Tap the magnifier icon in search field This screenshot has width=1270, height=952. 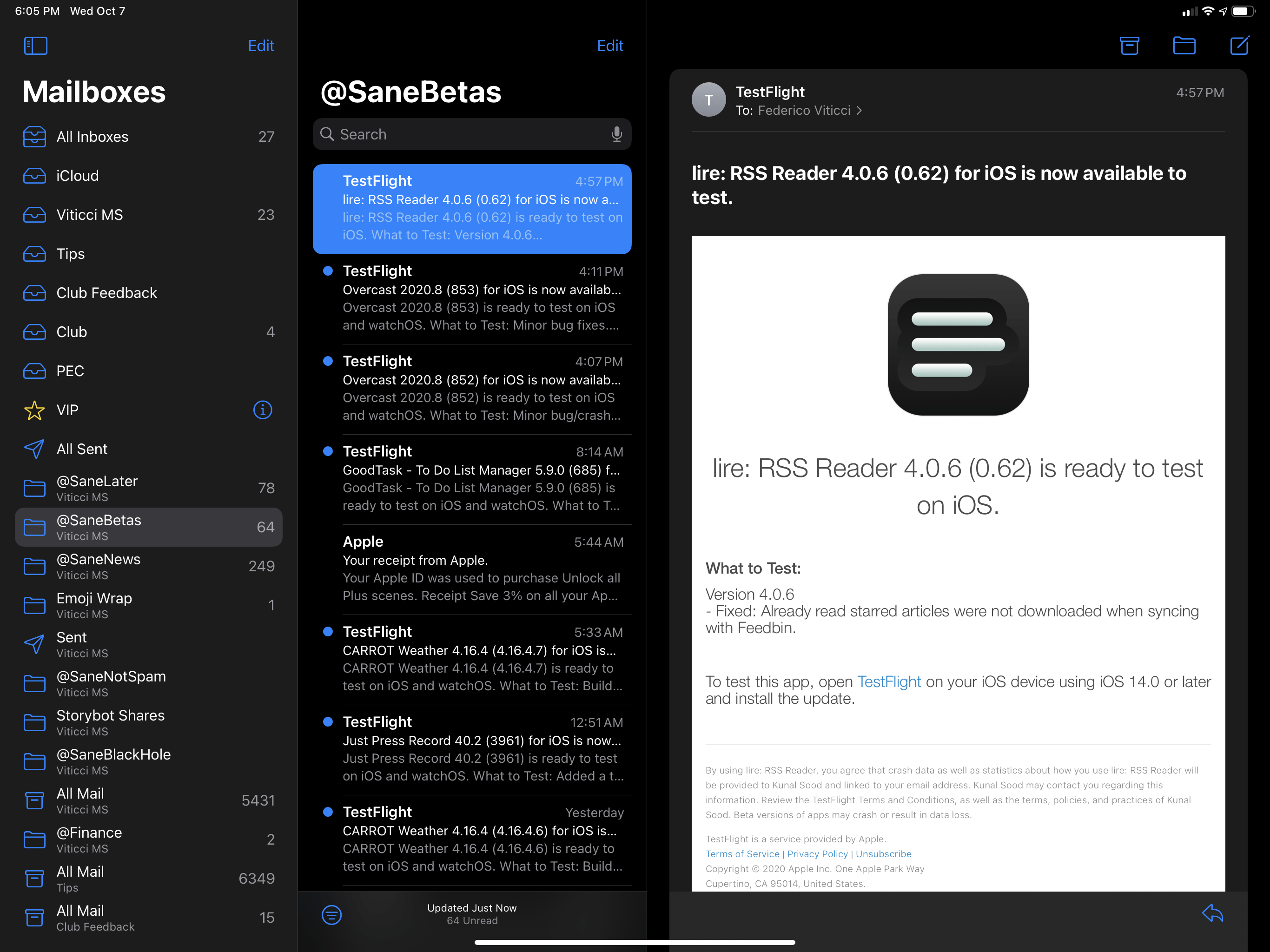click(327, 134)
